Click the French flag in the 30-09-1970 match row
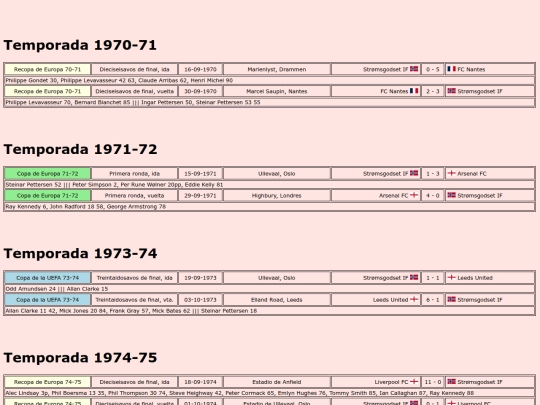This screenshot has width=540, height=405. pos(414,91)
